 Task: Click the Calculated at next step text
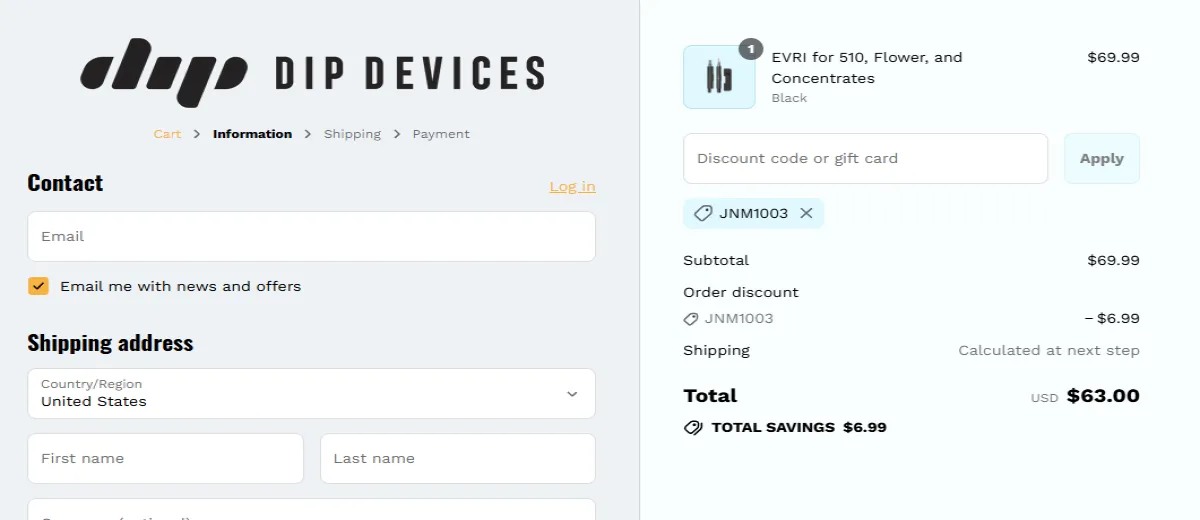point(1049,350)
